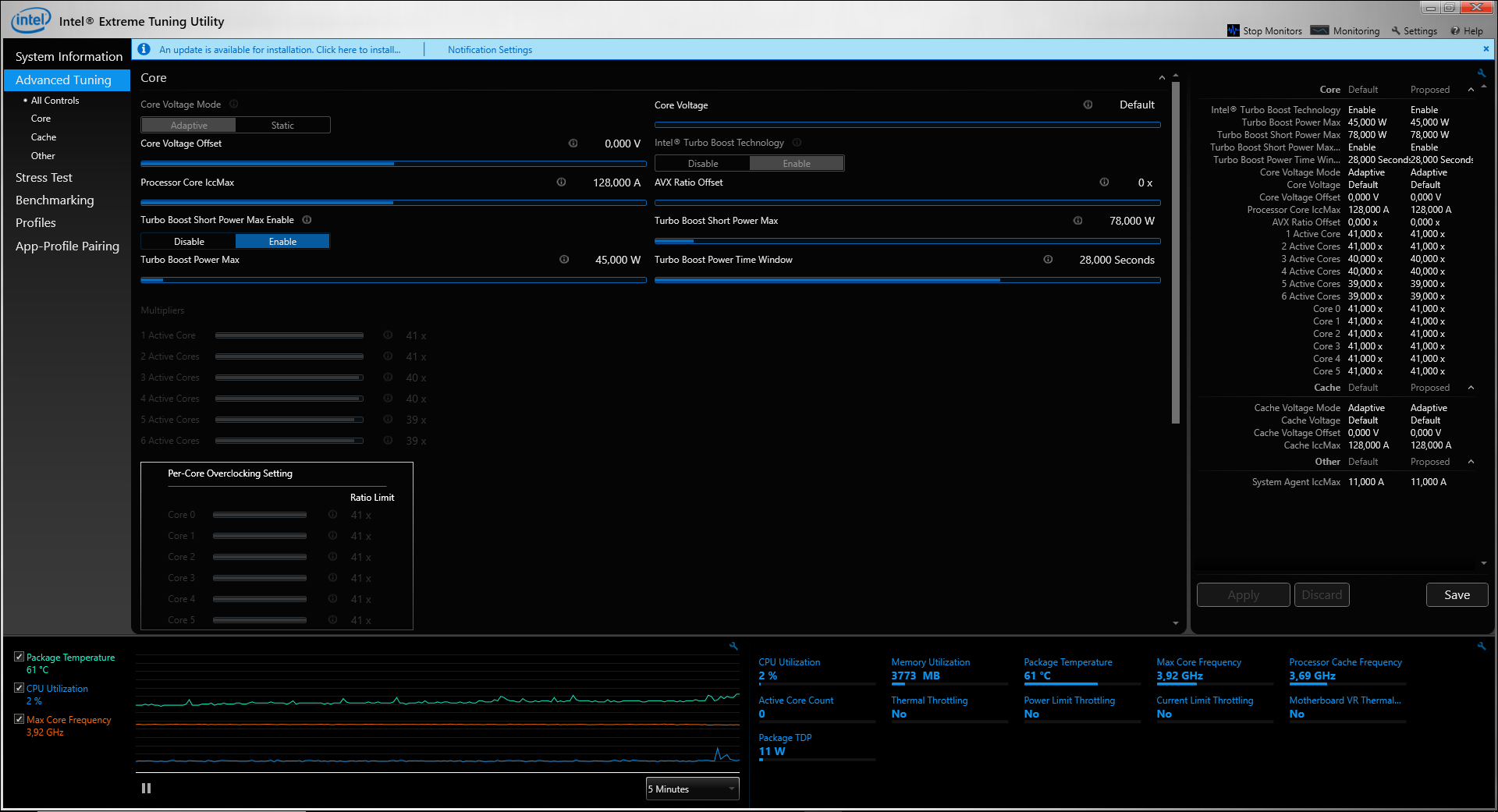Click the wrench icon above the proposed settings panel

click(x=1481, y=73)
